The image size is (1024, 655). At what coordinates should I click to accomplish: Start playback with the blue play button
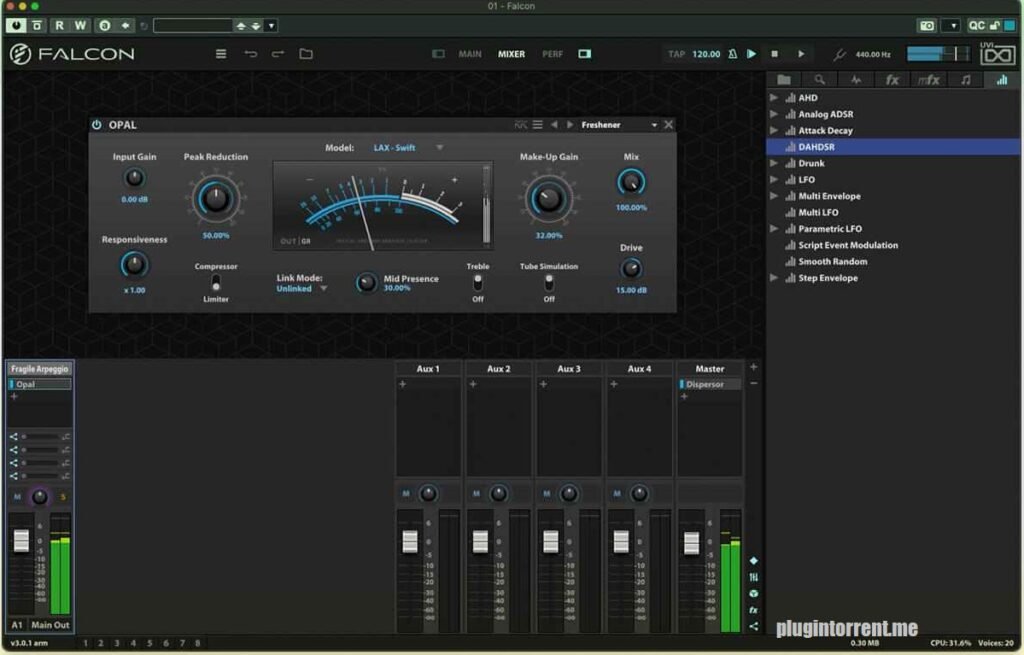pyautogui.click(x=752, y=54)
